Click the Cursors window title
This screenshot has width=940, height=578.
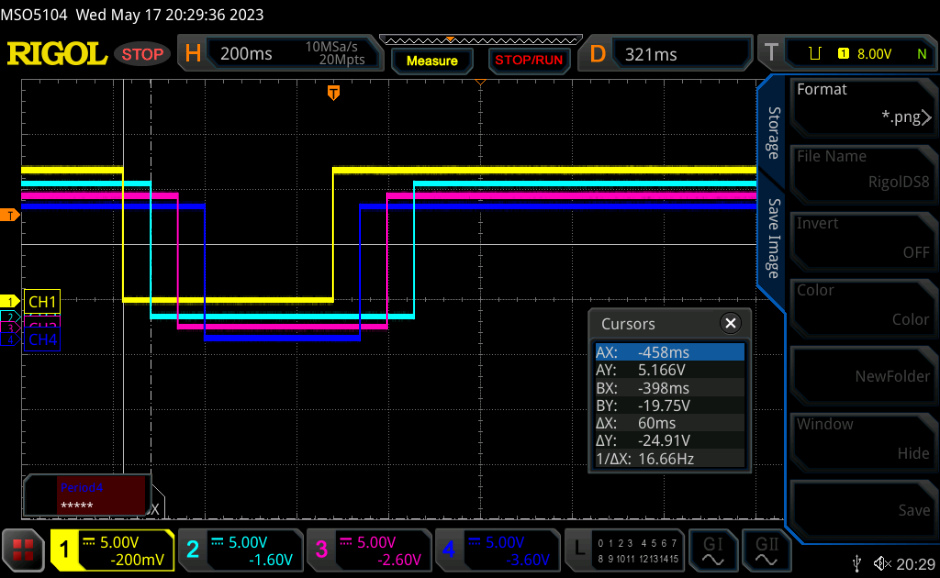point(628,324)
